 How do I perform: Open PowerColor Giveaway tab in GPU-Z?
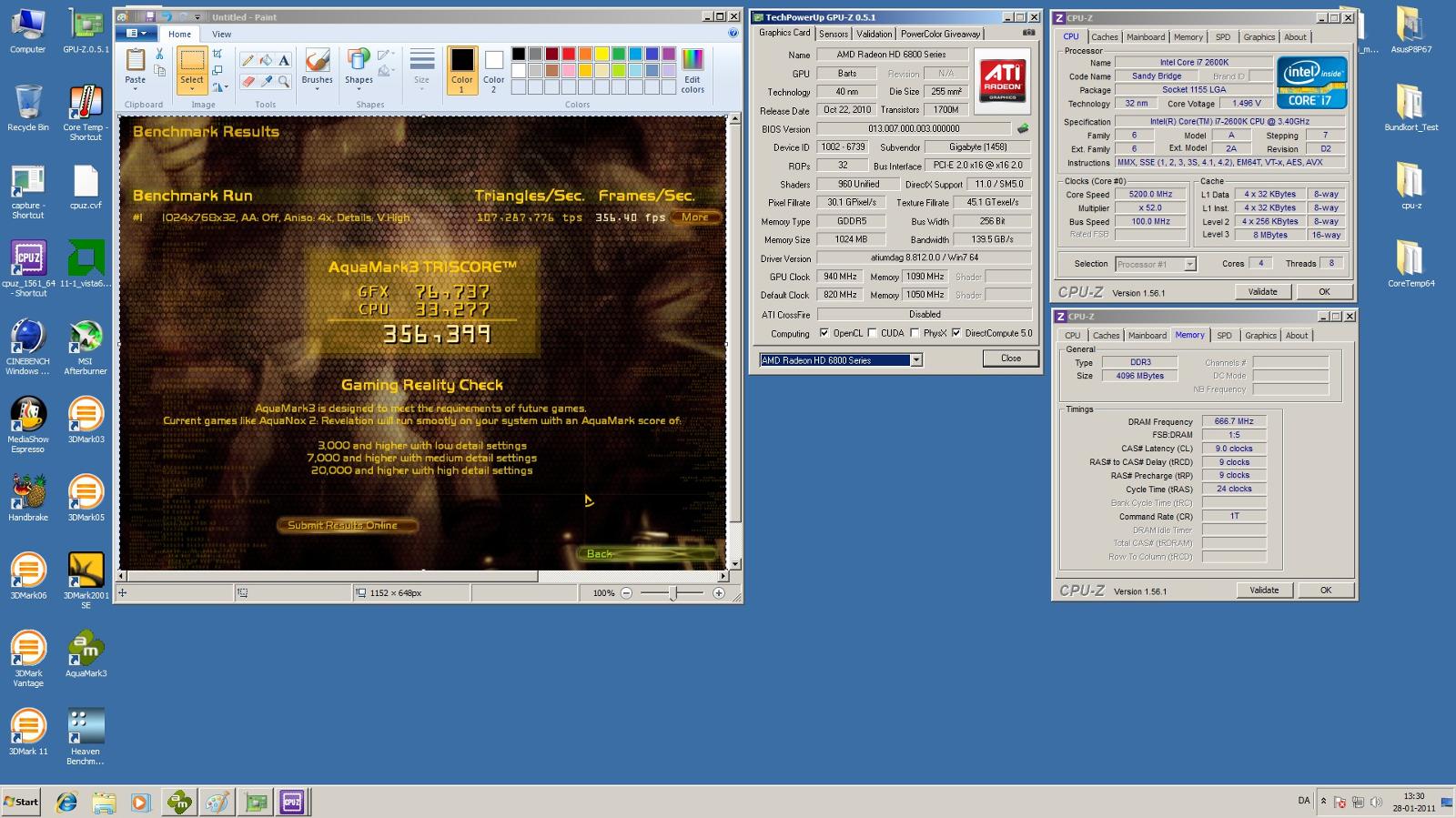click(x=940, y=34)
